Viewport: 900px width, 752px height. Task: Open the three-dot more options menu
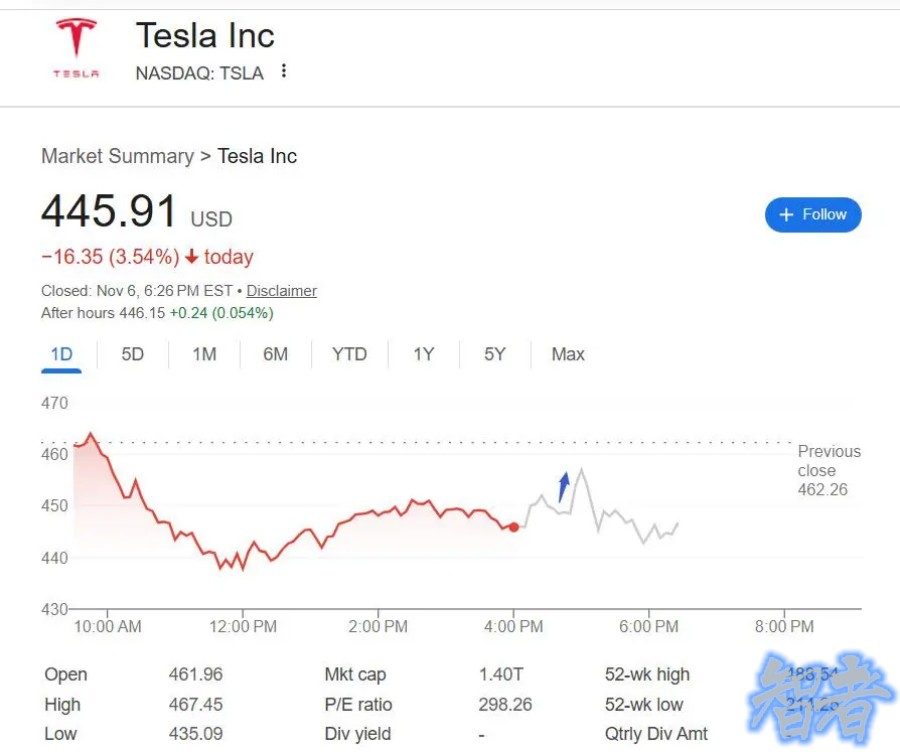pos(284,71)
